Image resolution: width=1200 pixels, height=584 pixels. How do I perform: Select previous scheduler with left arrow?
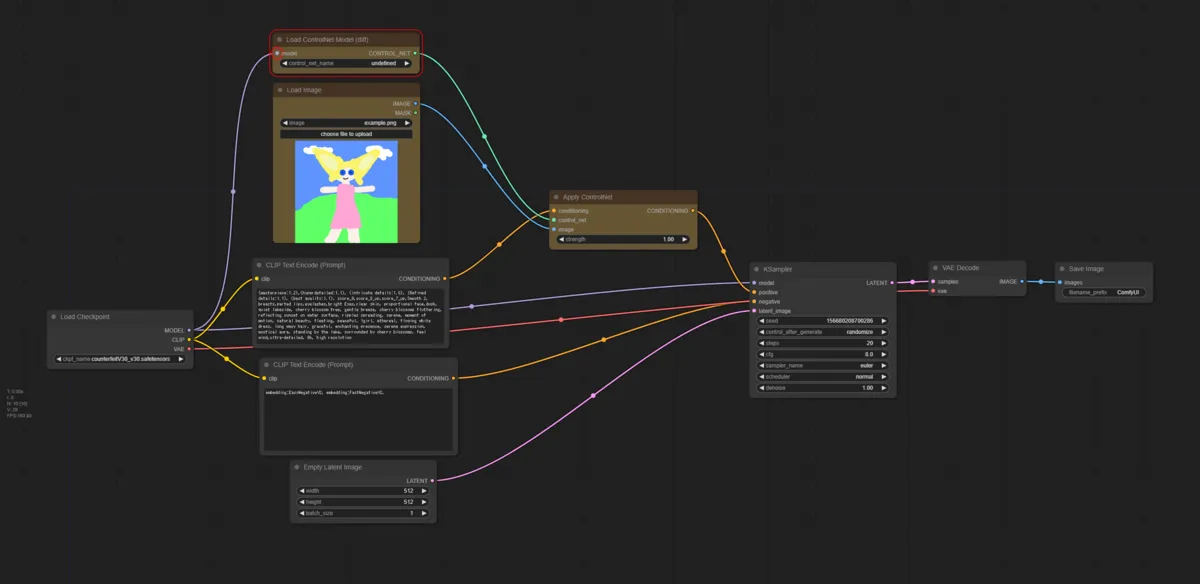tap(761, 377)
